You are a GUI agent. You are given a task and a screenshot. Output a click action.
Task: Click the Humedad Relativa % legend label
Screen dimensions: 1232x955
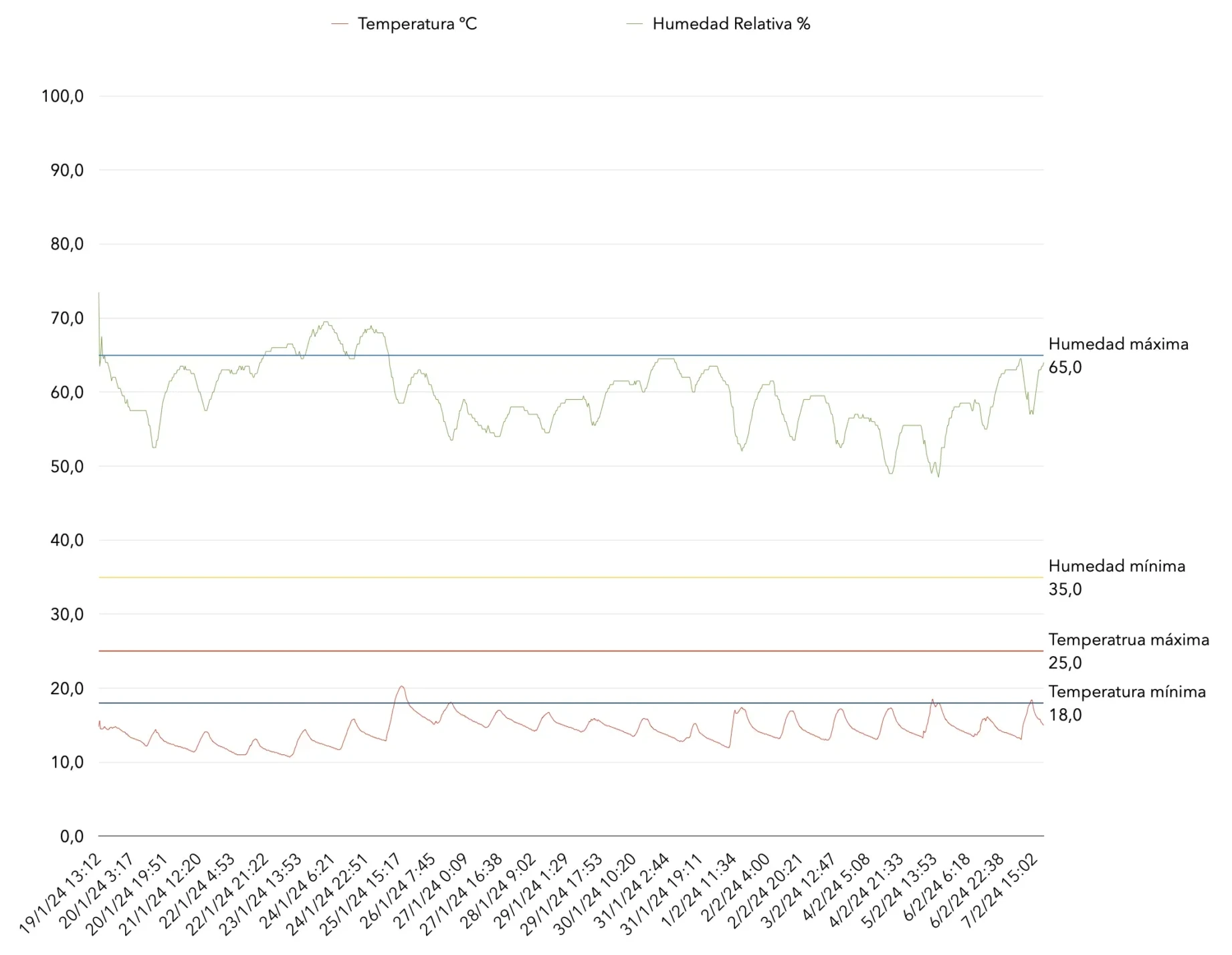point(731,24)
